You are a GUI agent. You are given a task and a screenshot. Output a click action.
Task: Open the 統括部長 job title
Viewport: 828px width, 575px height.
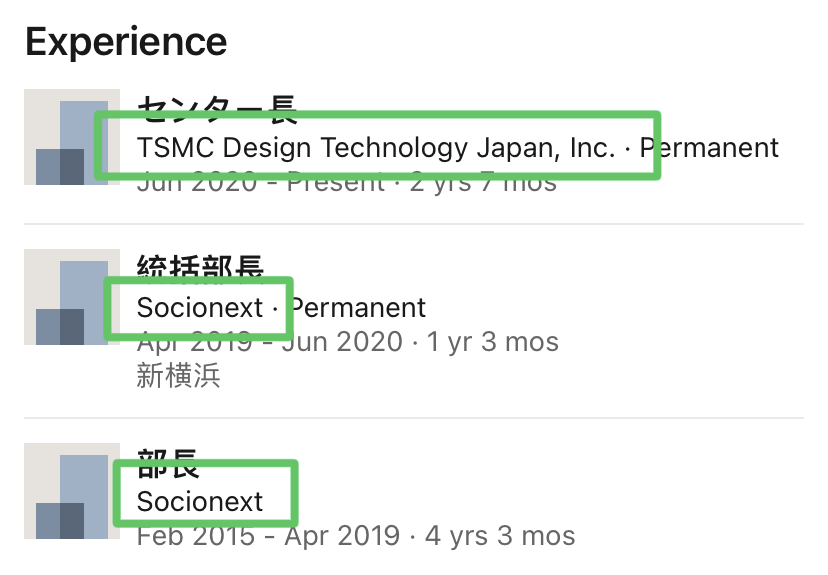tap(200, 268)
